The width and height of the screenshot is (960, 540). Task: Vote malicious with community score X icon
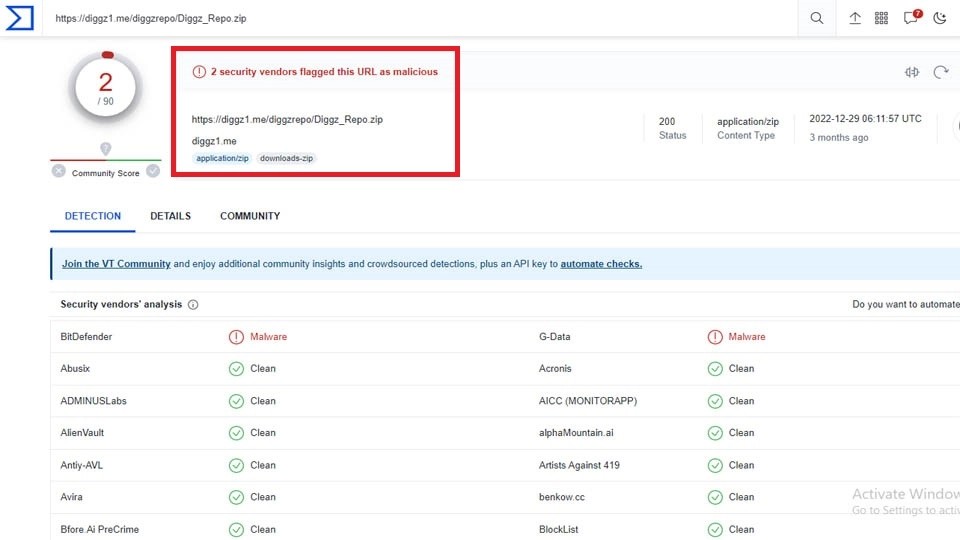coord(58,171)
